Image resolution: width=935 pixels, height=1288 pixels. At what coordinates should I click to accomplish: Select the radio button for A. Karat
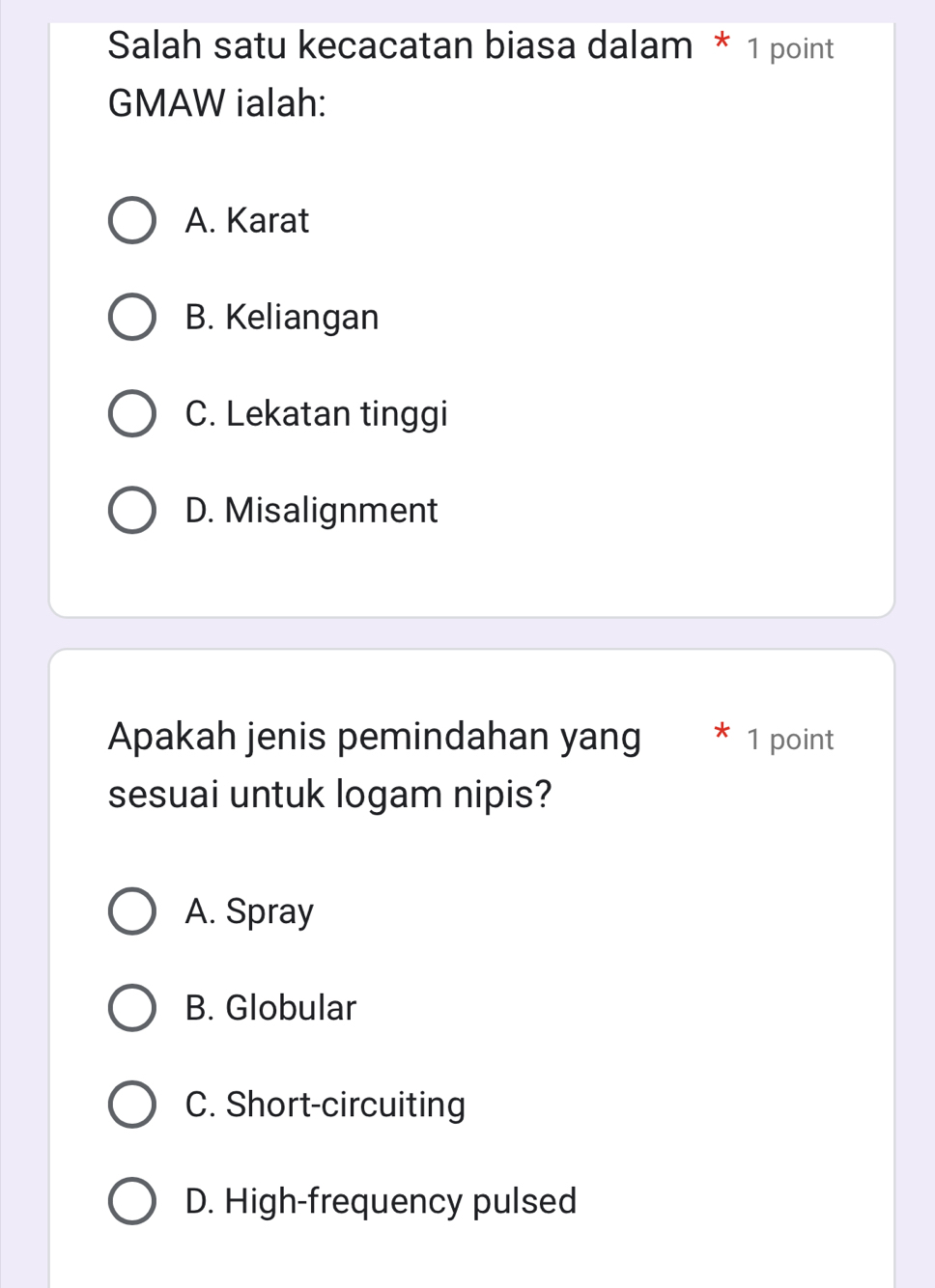pos(131,221)
